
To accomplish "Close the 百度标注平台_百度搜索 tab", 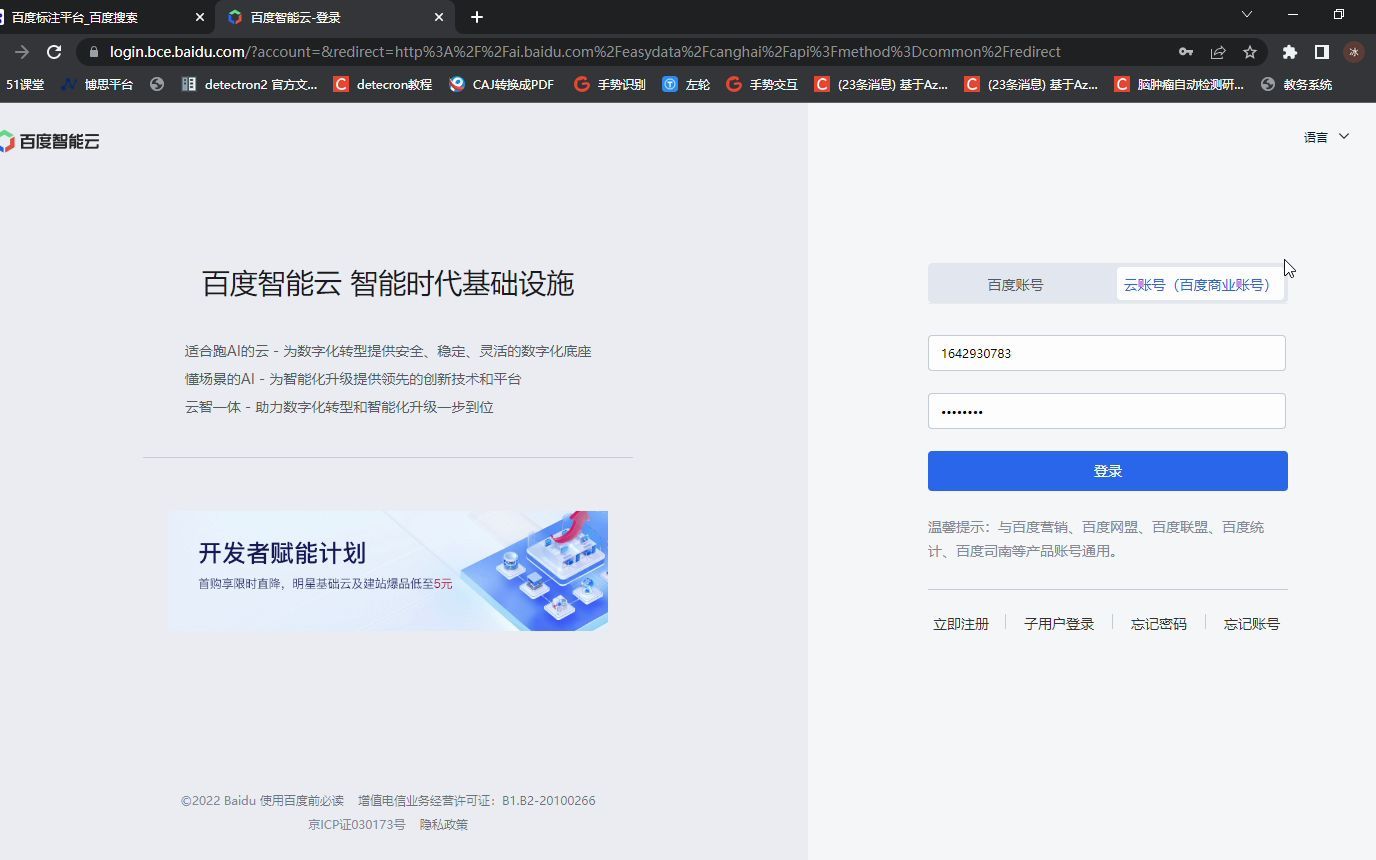I will tap(200, 17).
